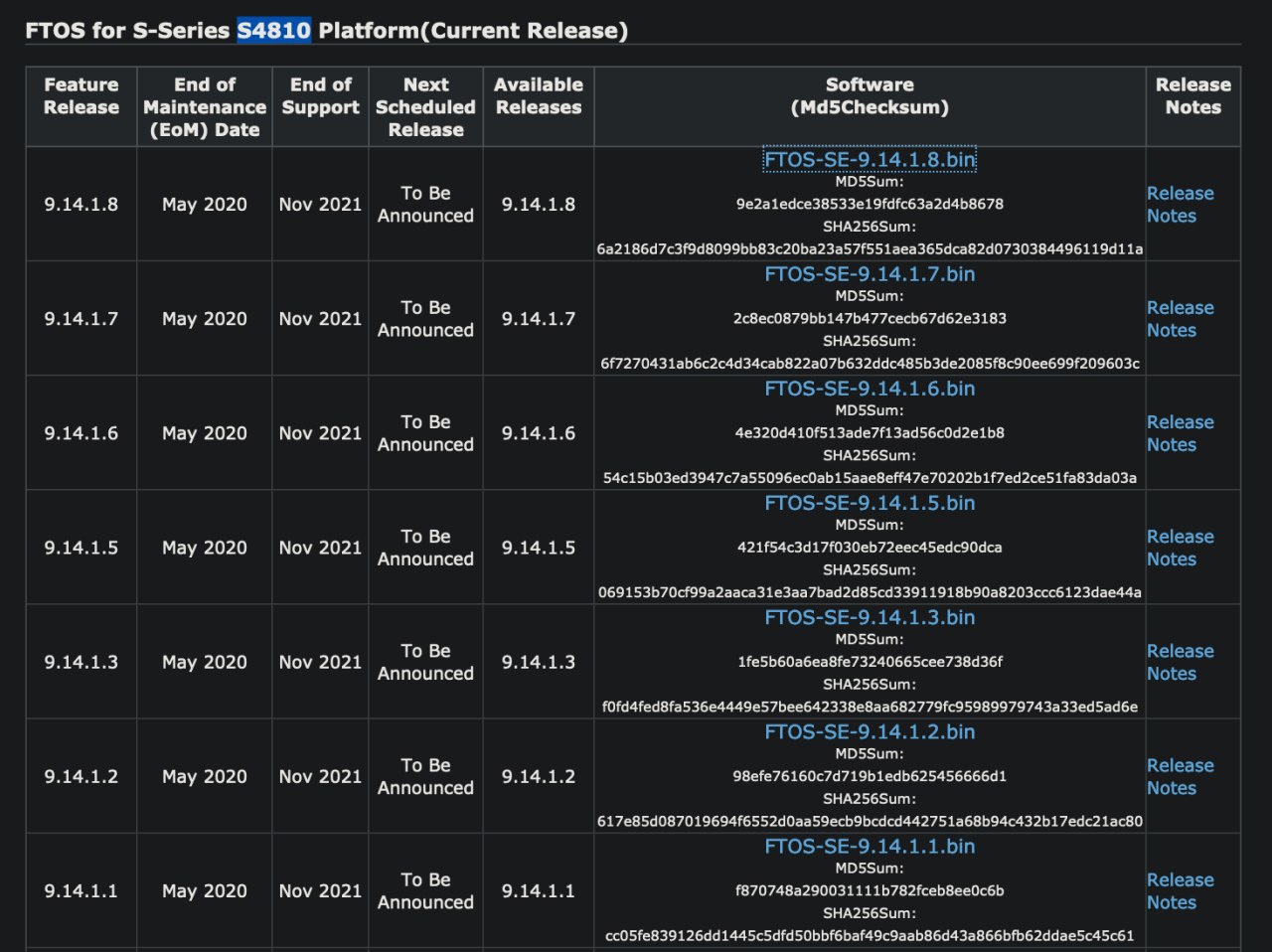Click MD5 sum 4e320d410f513ade7f13ad56c0d2e1b8
This screenshot has height=952, width=1272.
click(870, 432)
